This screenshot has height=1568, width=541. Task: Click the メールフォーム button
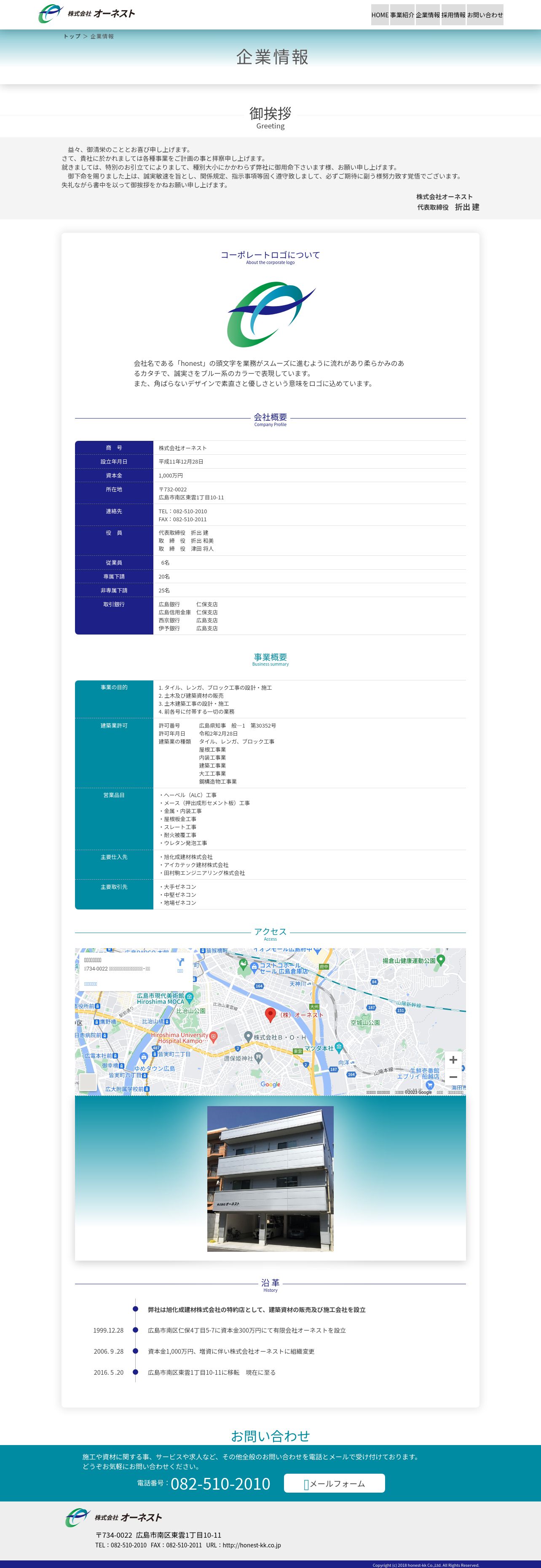pyautogui.click(x=335, y=1483)
